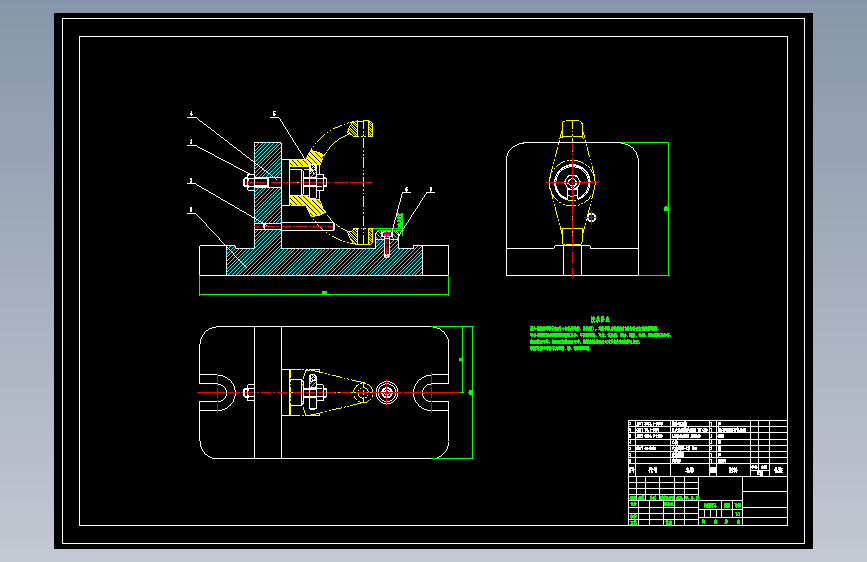867x562 pixels.
Task: Select the cyan hatched fixture base section
Action: click(x=325, y=261)
